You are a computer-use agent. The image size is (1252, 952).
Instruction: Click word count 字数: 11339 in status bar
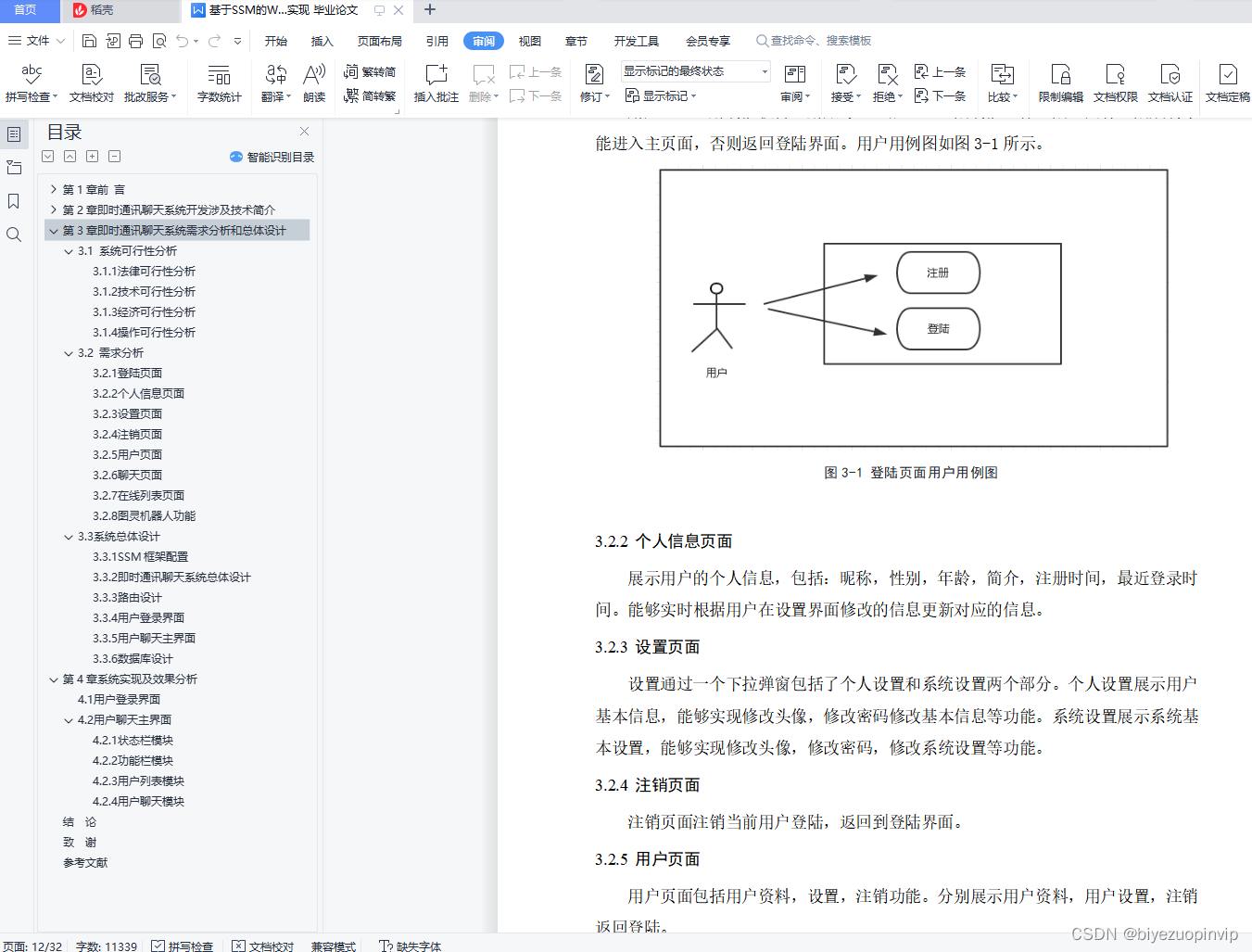point(107,946)
